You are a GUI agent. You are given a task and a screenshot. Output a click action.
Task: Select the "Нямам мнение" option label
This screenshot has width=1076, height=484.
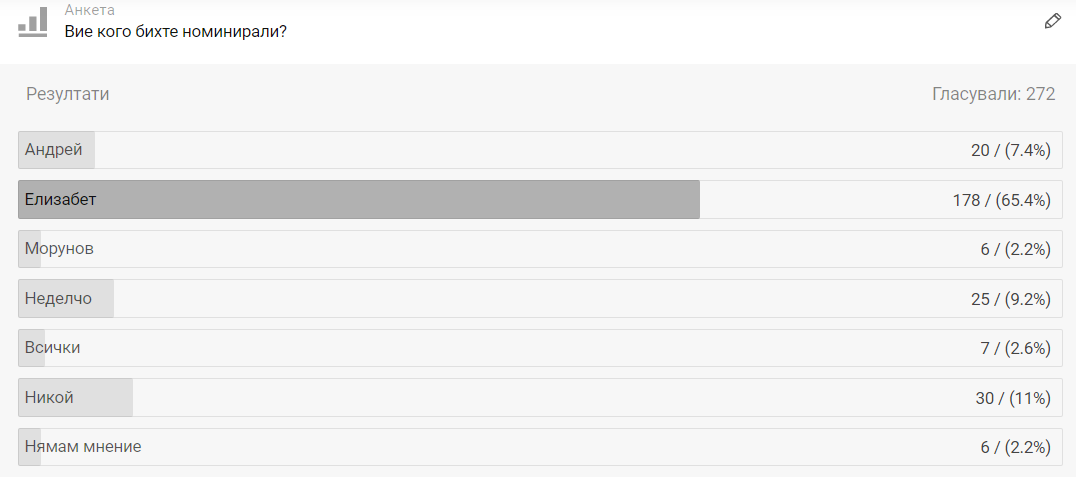pos(83,446)
